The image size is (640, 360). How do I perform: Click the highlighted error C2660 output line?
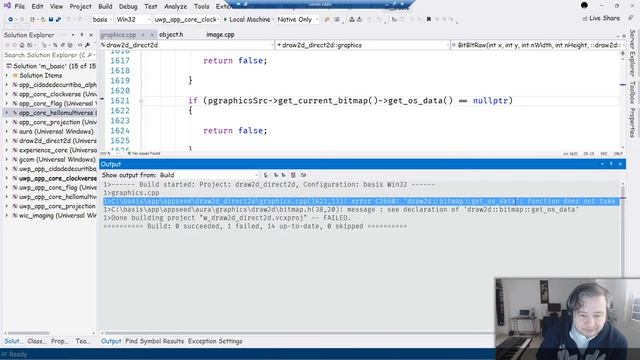pyautogui.click(x=361, y=201)
